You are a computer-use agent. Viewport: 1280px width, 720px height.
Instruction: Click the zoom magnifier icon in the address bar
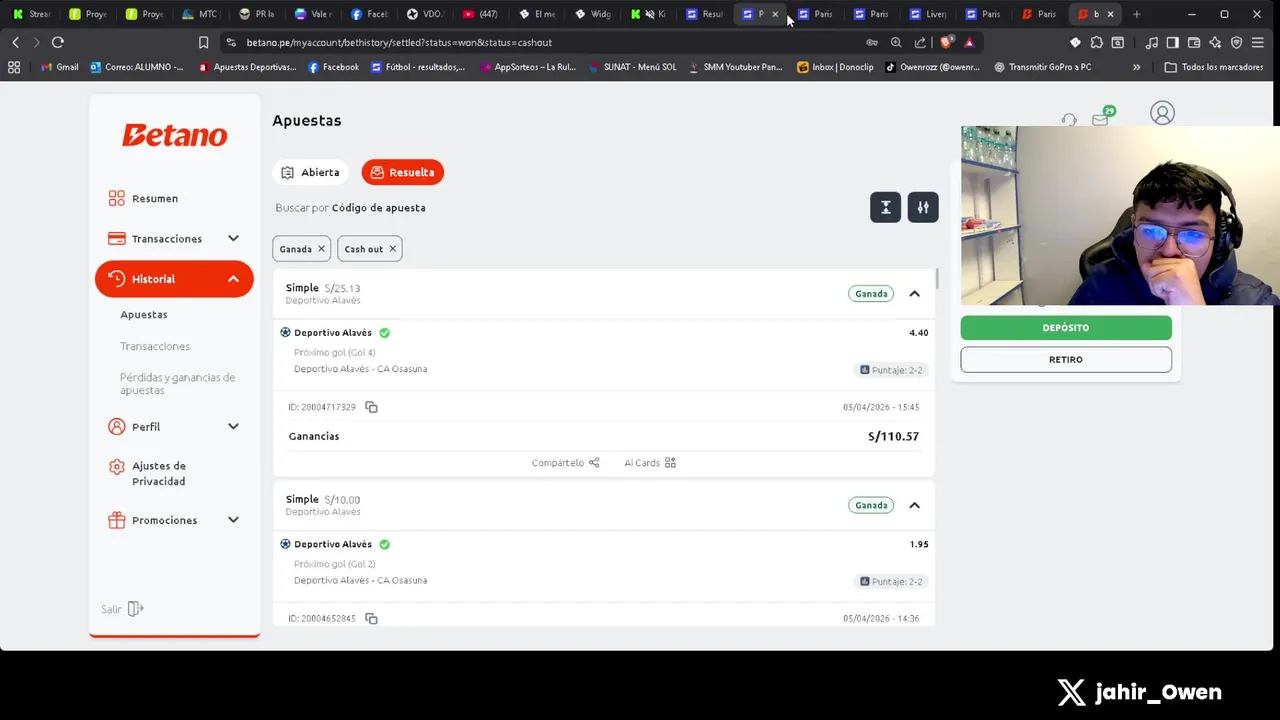coord(896,42)
